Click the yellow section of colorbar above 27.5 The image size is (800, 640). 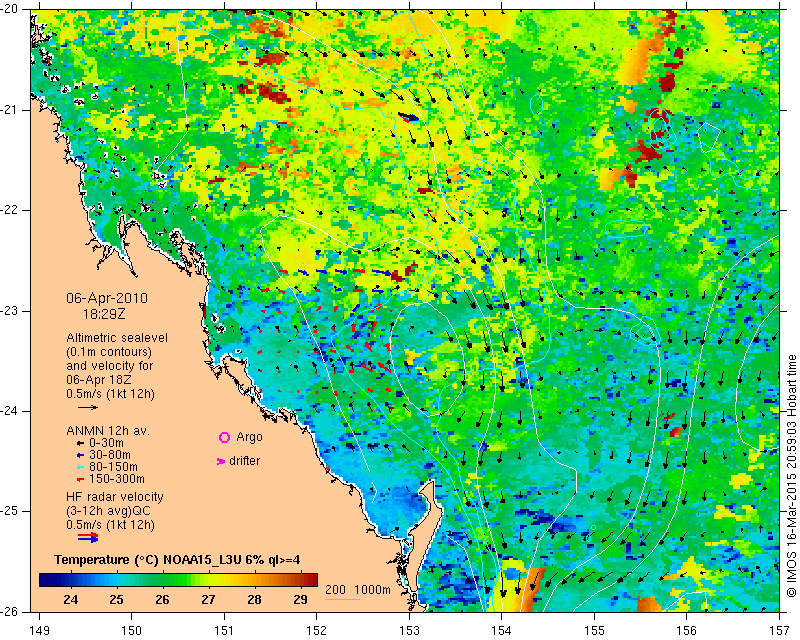231,580
